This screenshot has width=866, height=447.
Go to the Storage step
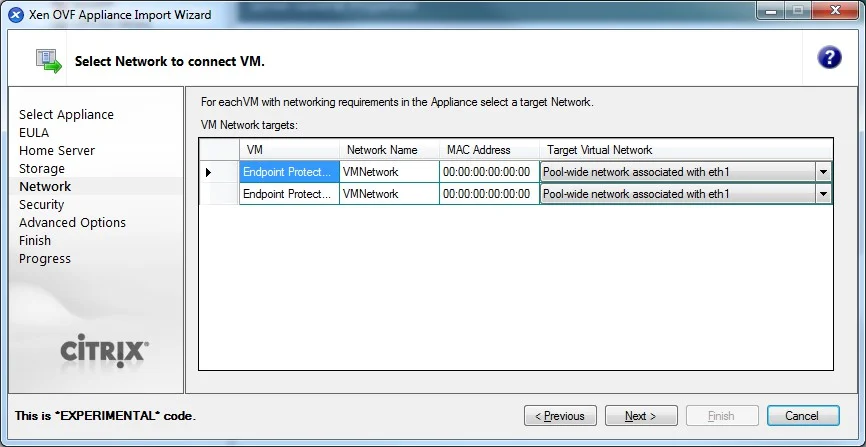click(41, 169)
